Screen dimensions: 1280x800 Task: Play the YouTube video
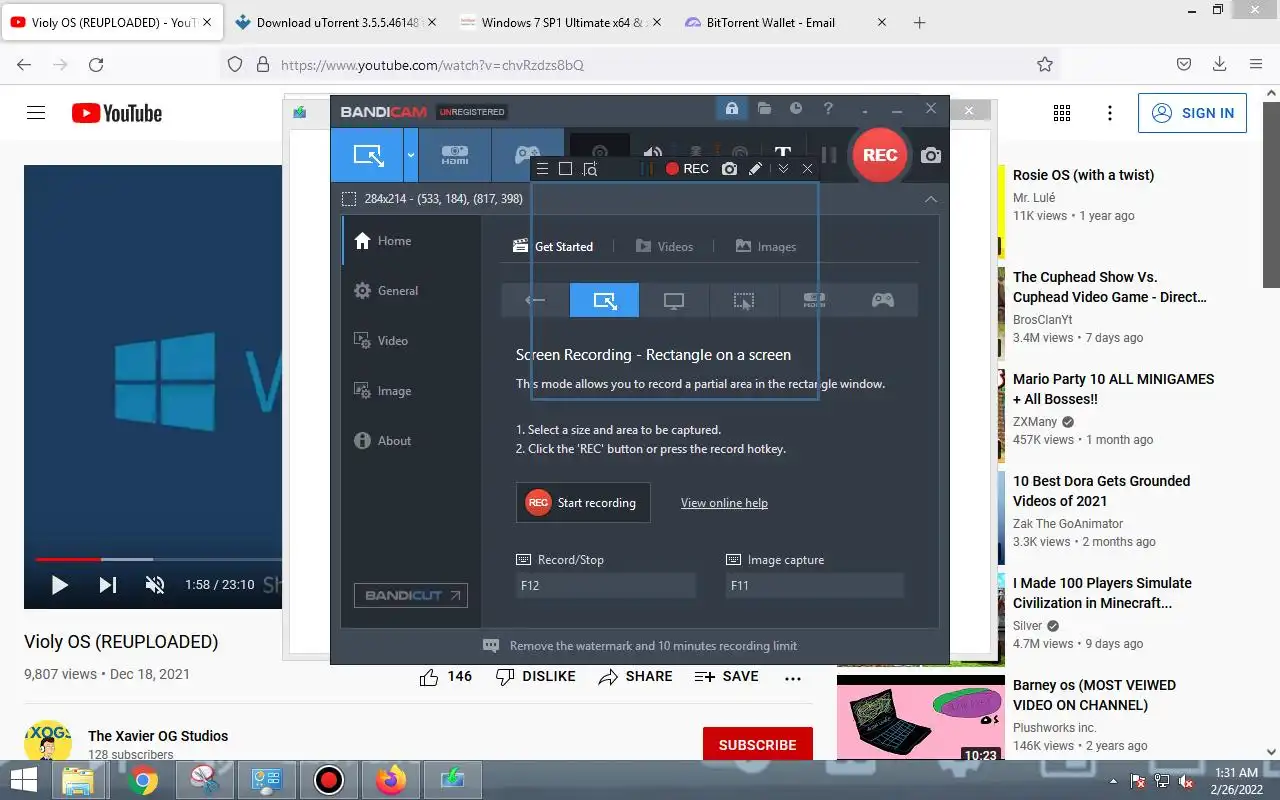tap(59, 585)
